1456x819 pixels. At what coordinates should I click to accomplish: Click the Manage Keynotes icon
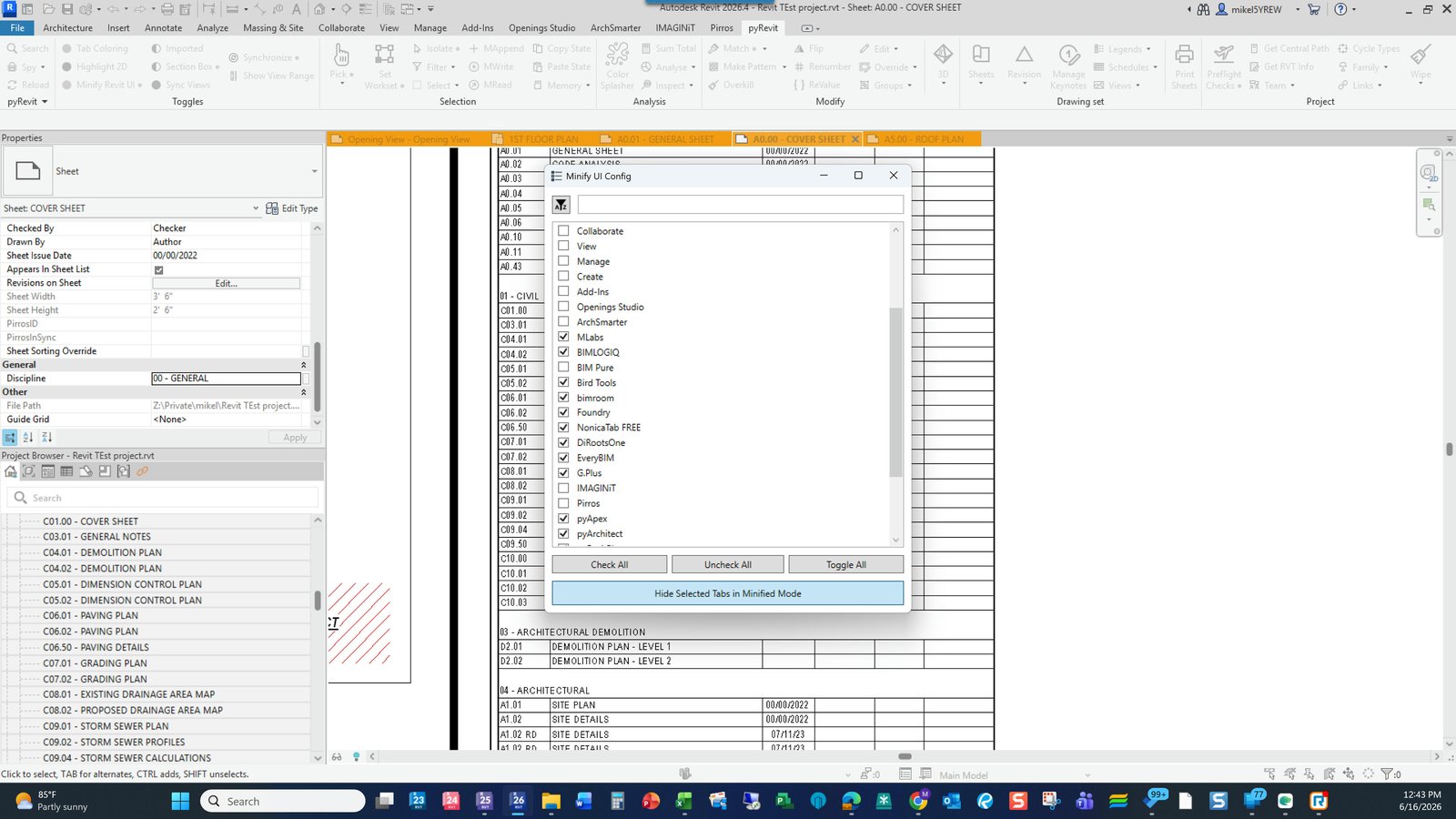[1068, 55]
